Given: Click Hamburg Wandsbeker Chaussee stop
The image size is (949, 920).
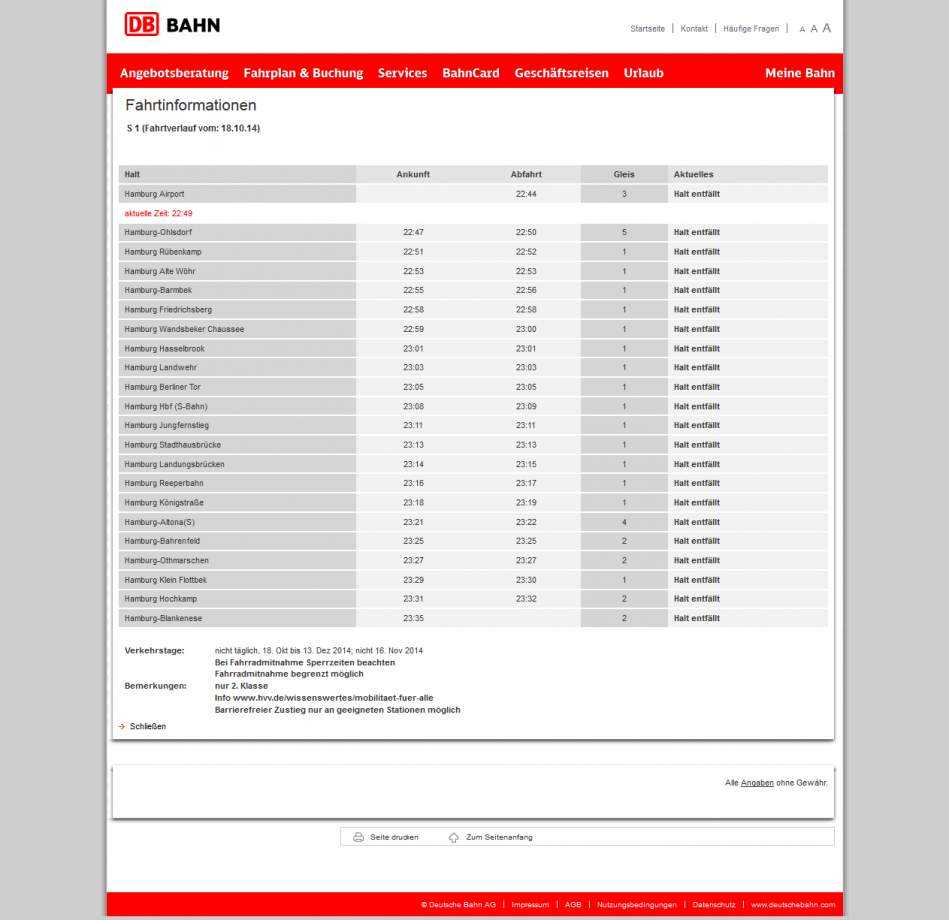Looking at the screenshot, I should point(184,329).
